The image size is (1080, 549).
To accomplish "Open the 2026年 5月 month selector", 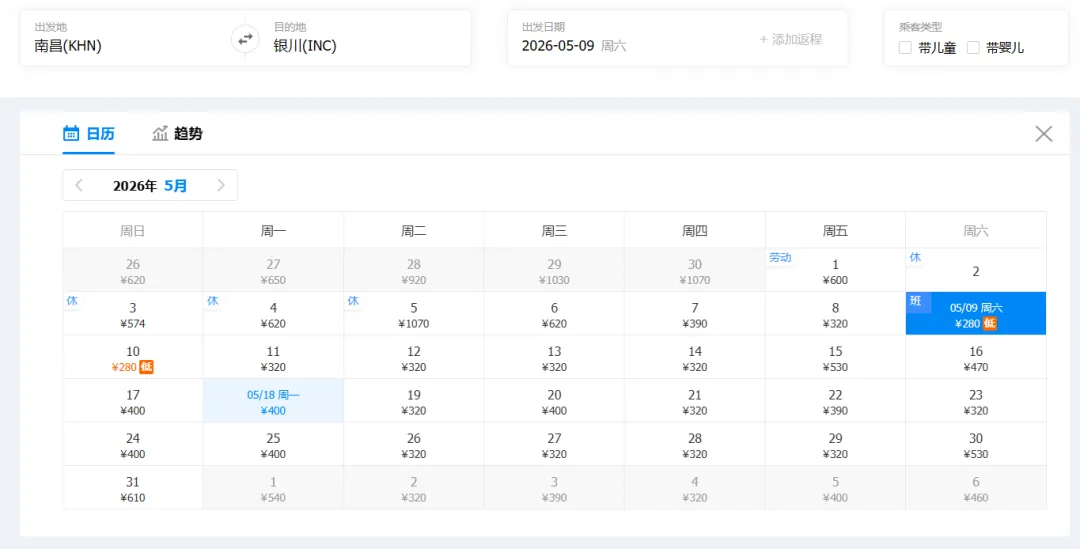I will pyautogui.click(x=150, y=185).
